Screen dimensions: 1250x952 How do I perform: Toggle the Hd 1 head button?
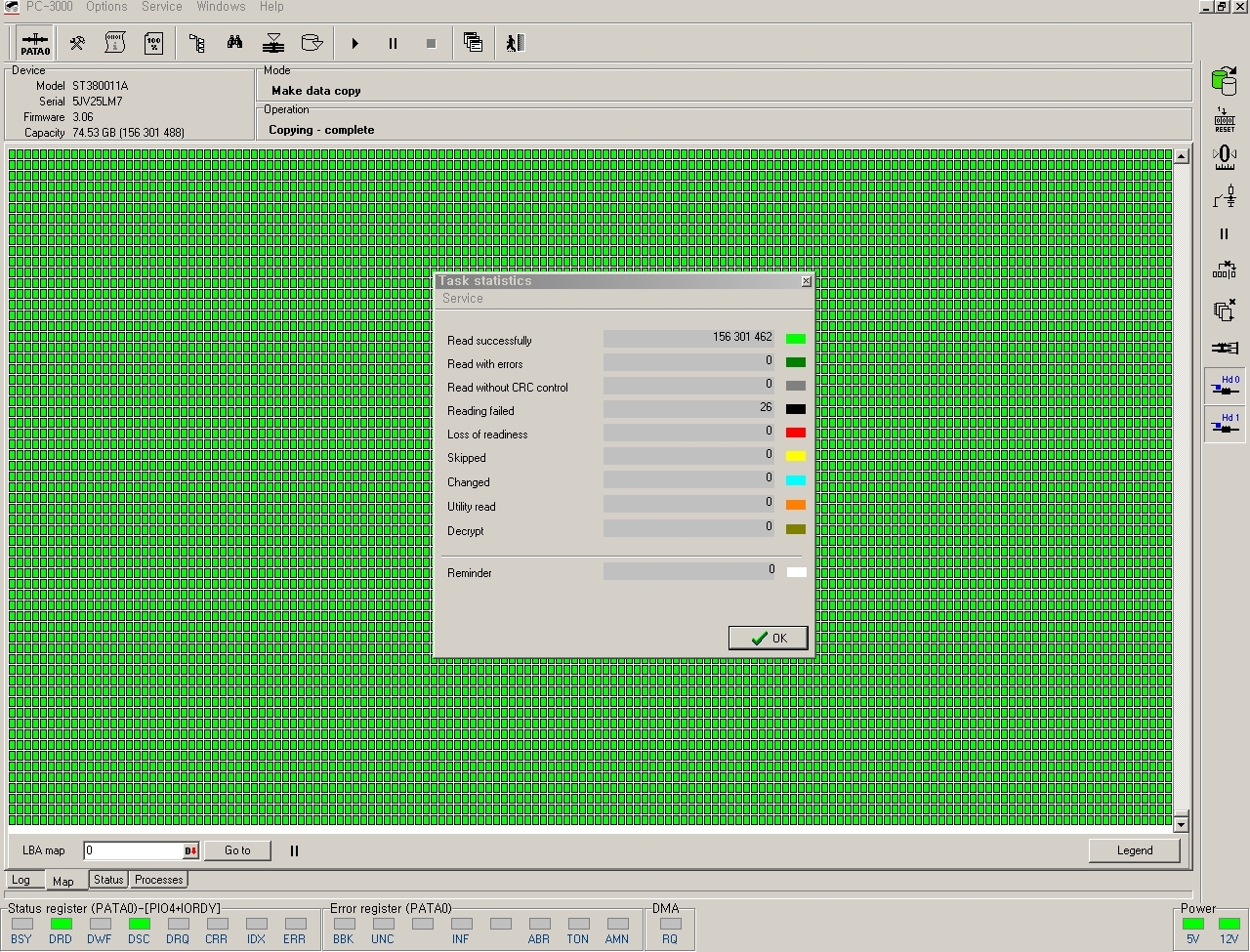(x=1225, y=424)
